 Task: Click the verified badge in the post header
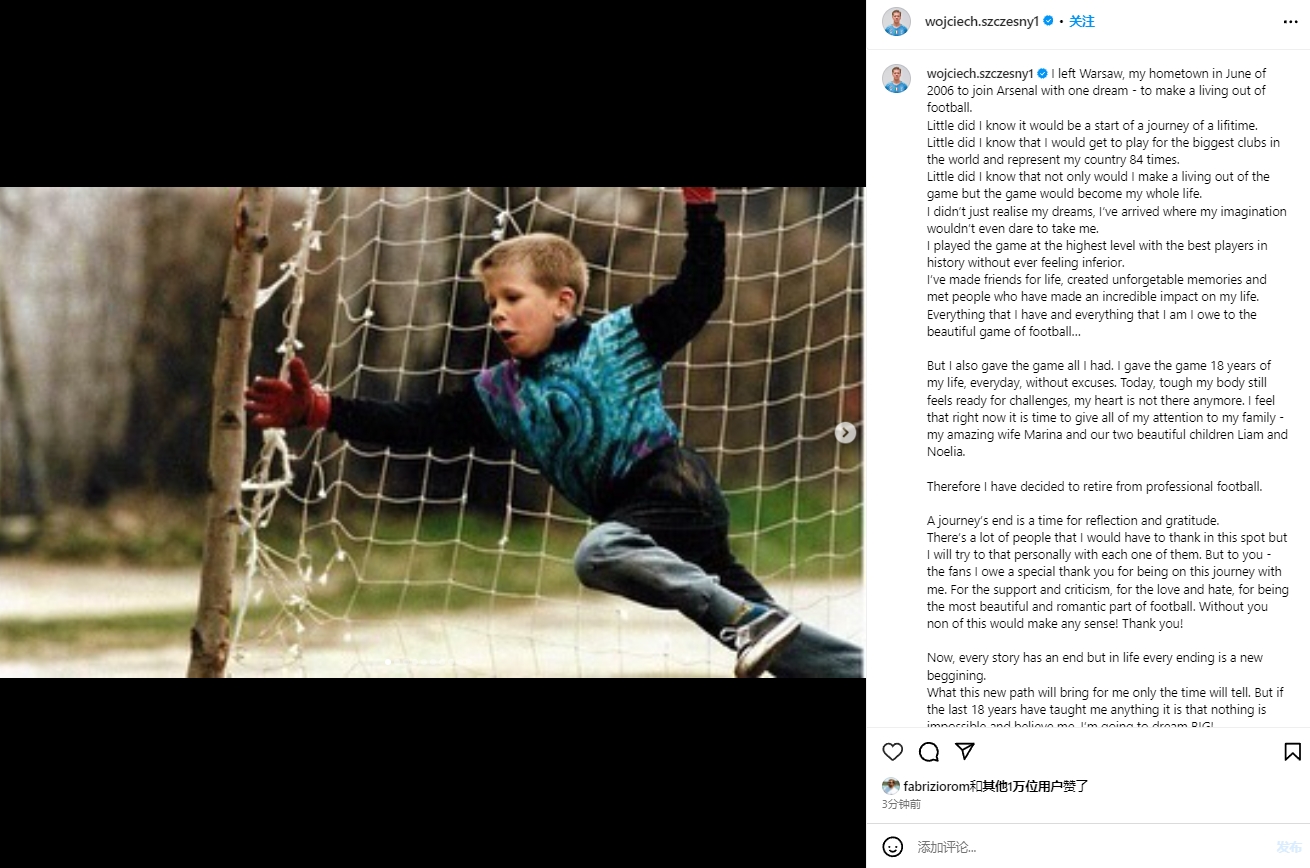pyautogui.click(x=1048, y=21)
